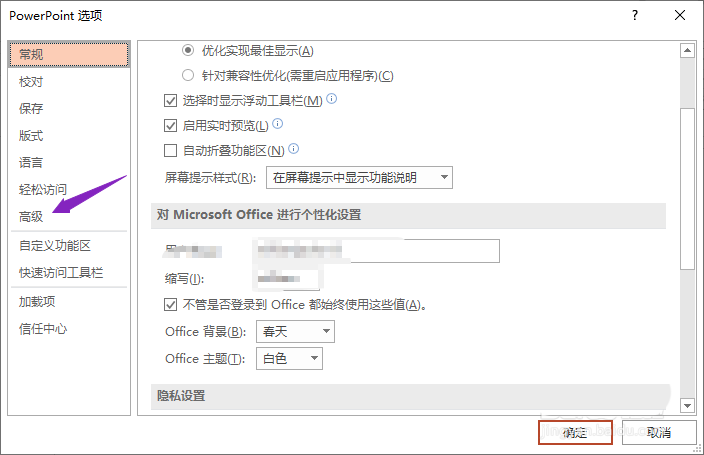Open the 高级 category
The image size is (704, 455).
tap(31, 216)
